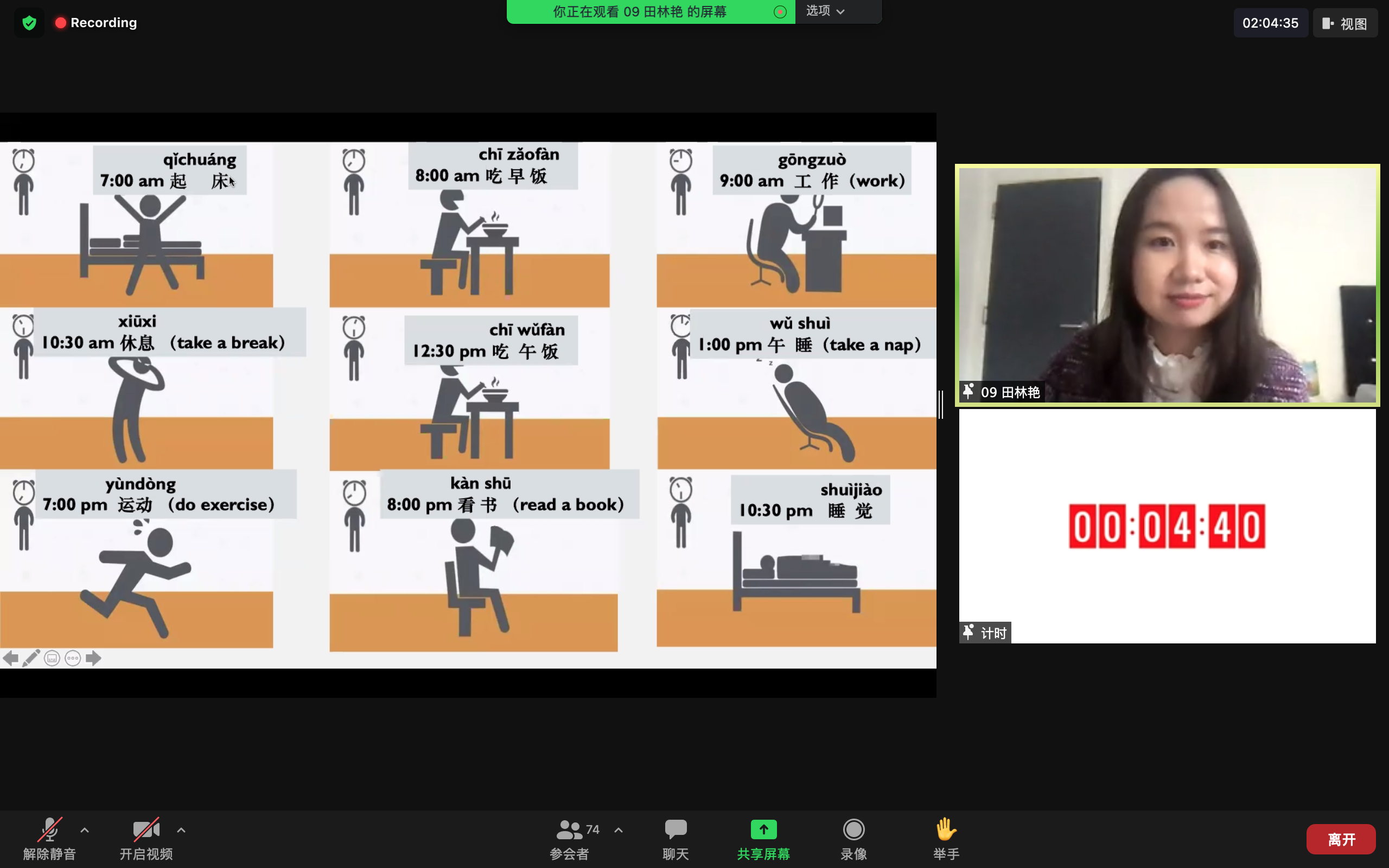Open the 聊天 chat panel
This screenshot has height=868, width=1389.
tap(676, 839)
